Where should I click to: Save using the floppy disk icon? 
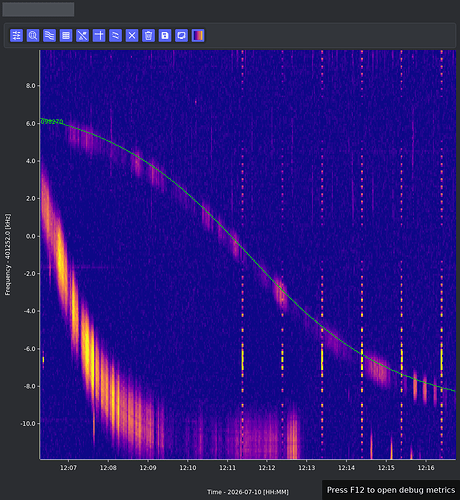click(165, 35)
